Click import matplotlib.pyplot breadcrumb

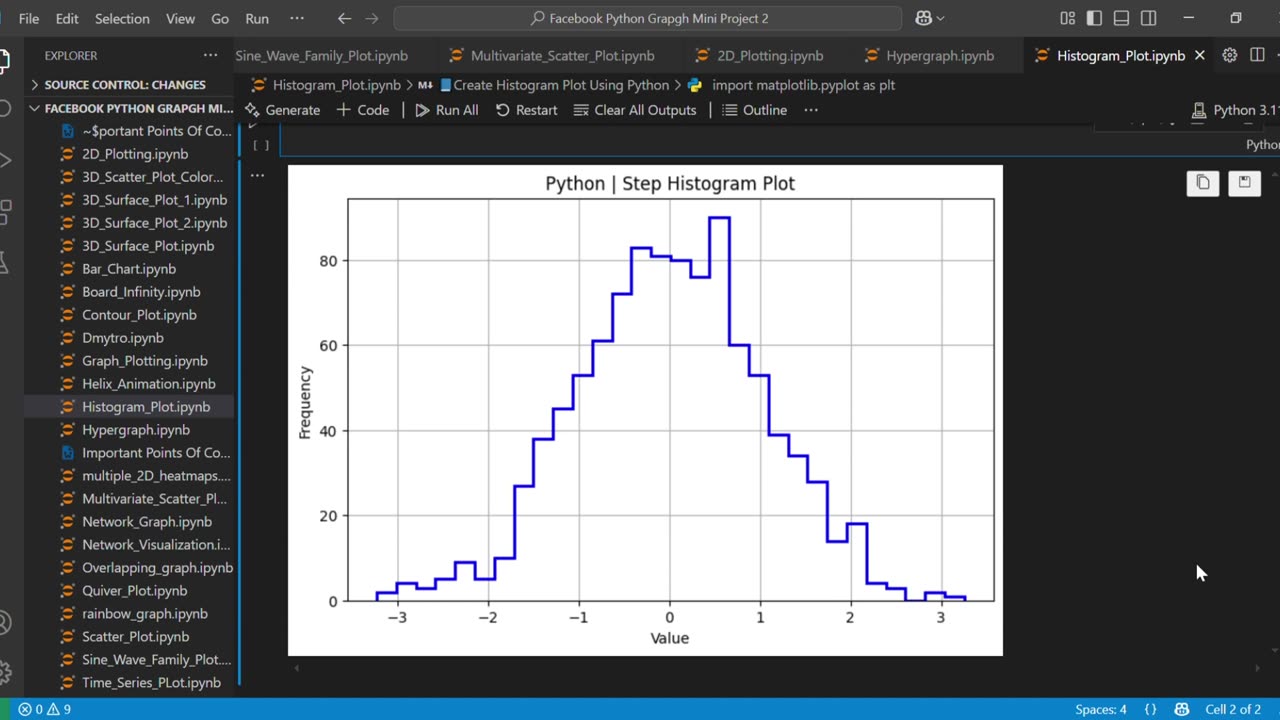(x=791, y=85)
